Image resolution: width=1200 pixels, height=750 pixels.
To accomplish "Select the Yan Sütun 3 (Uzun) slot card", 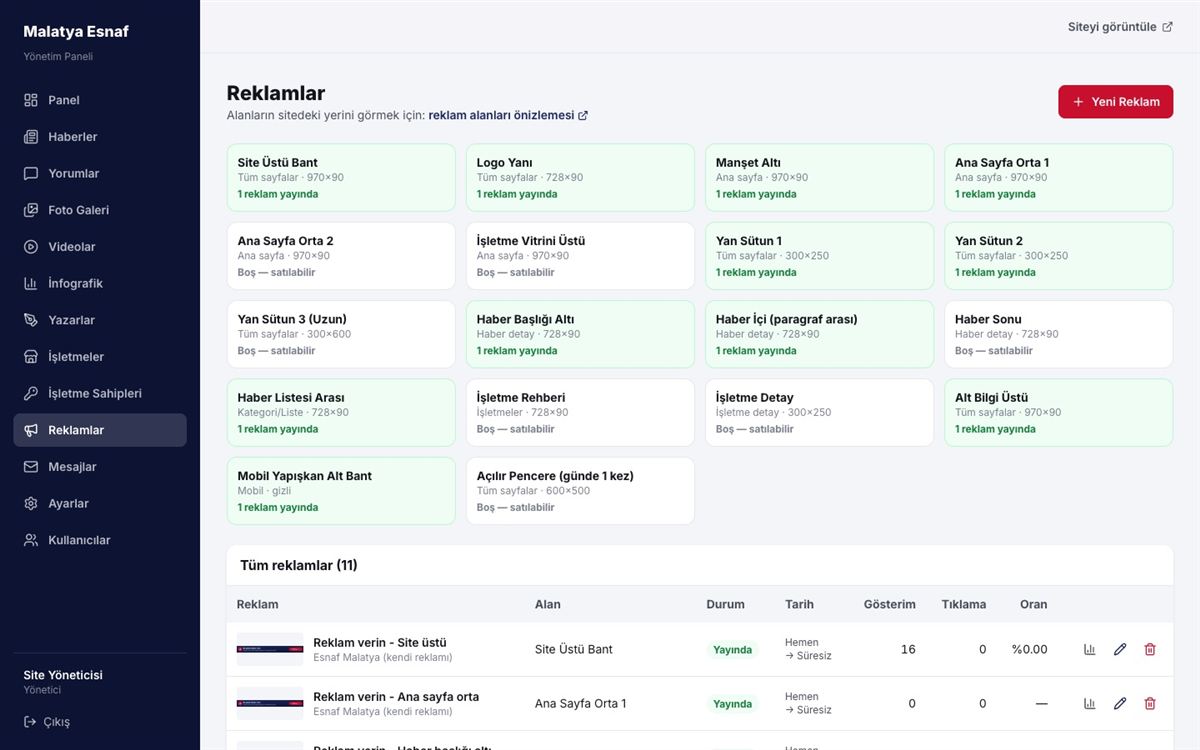I will coord(341,335).
